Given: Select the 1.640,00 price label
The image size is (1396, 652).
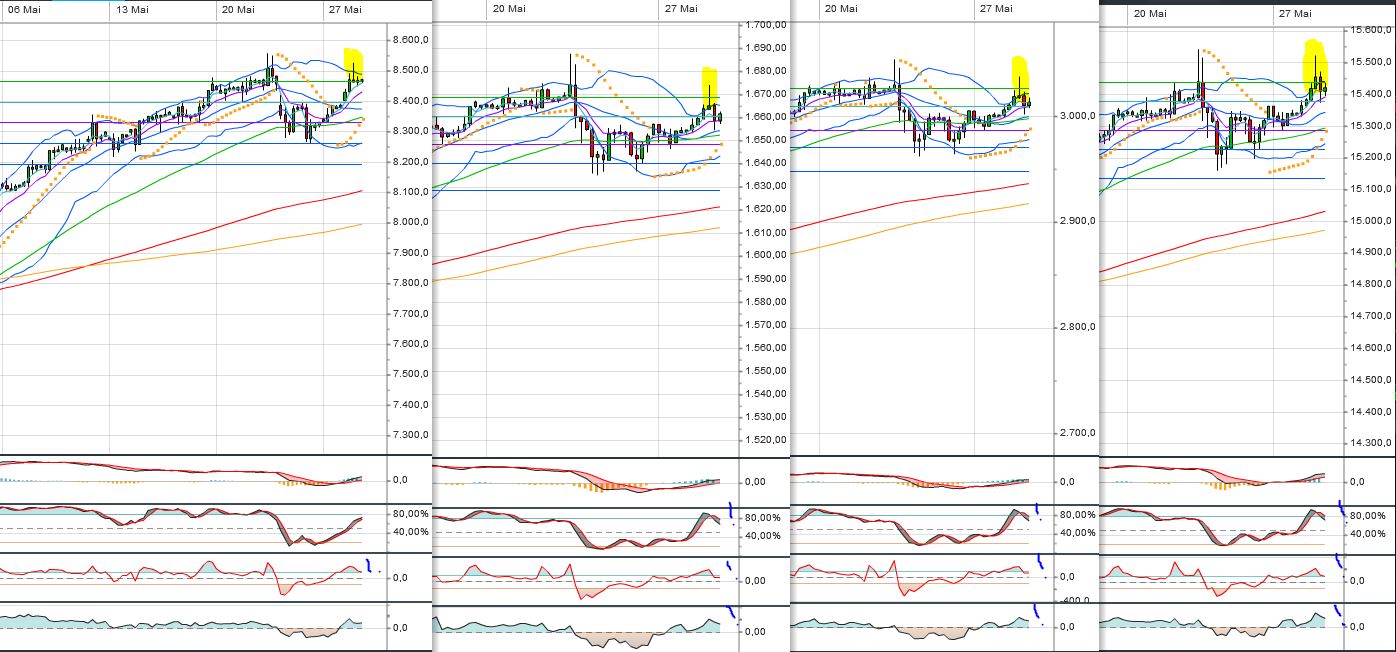Looking at the screenshot, I should pyautogui.click(x=766, y=163).
